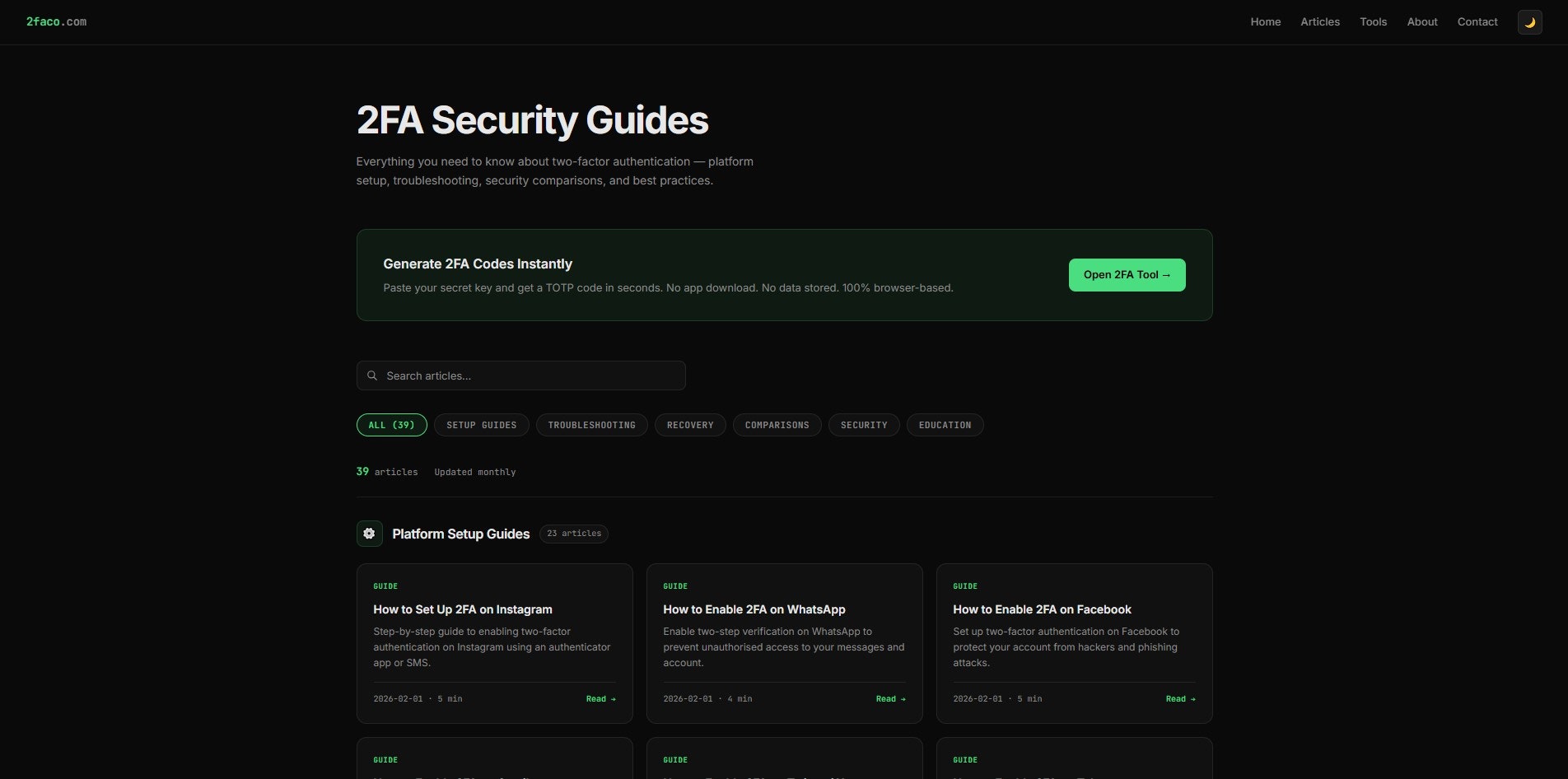Click Read on the Instagram card
Viewport: 1568px width, 779px height.
(600, 699)
